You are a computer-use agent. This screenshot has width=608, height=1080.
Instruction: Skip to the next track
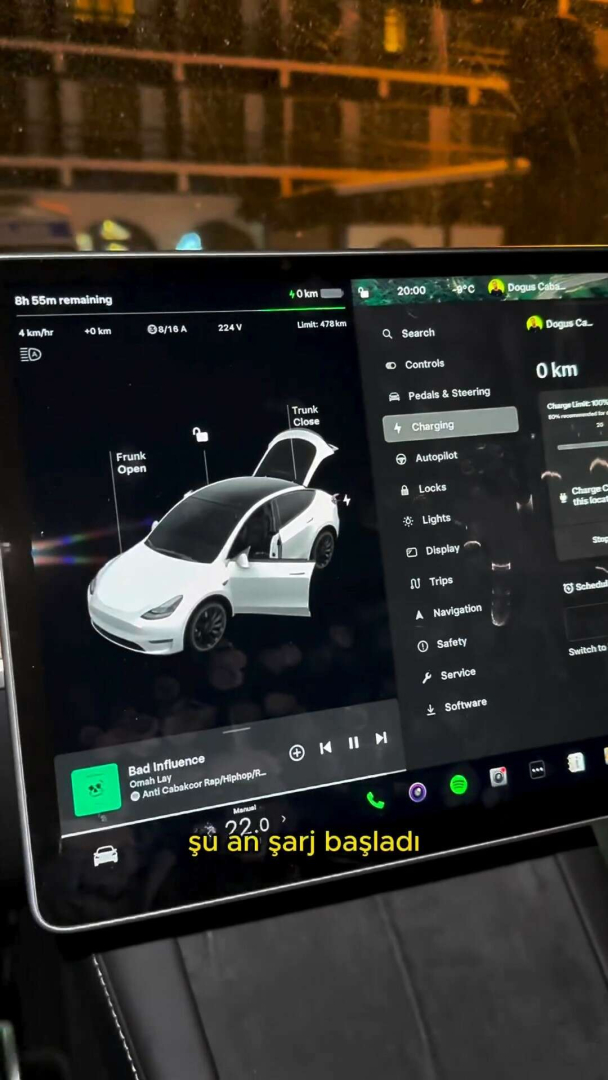click(x=381, y=738)
